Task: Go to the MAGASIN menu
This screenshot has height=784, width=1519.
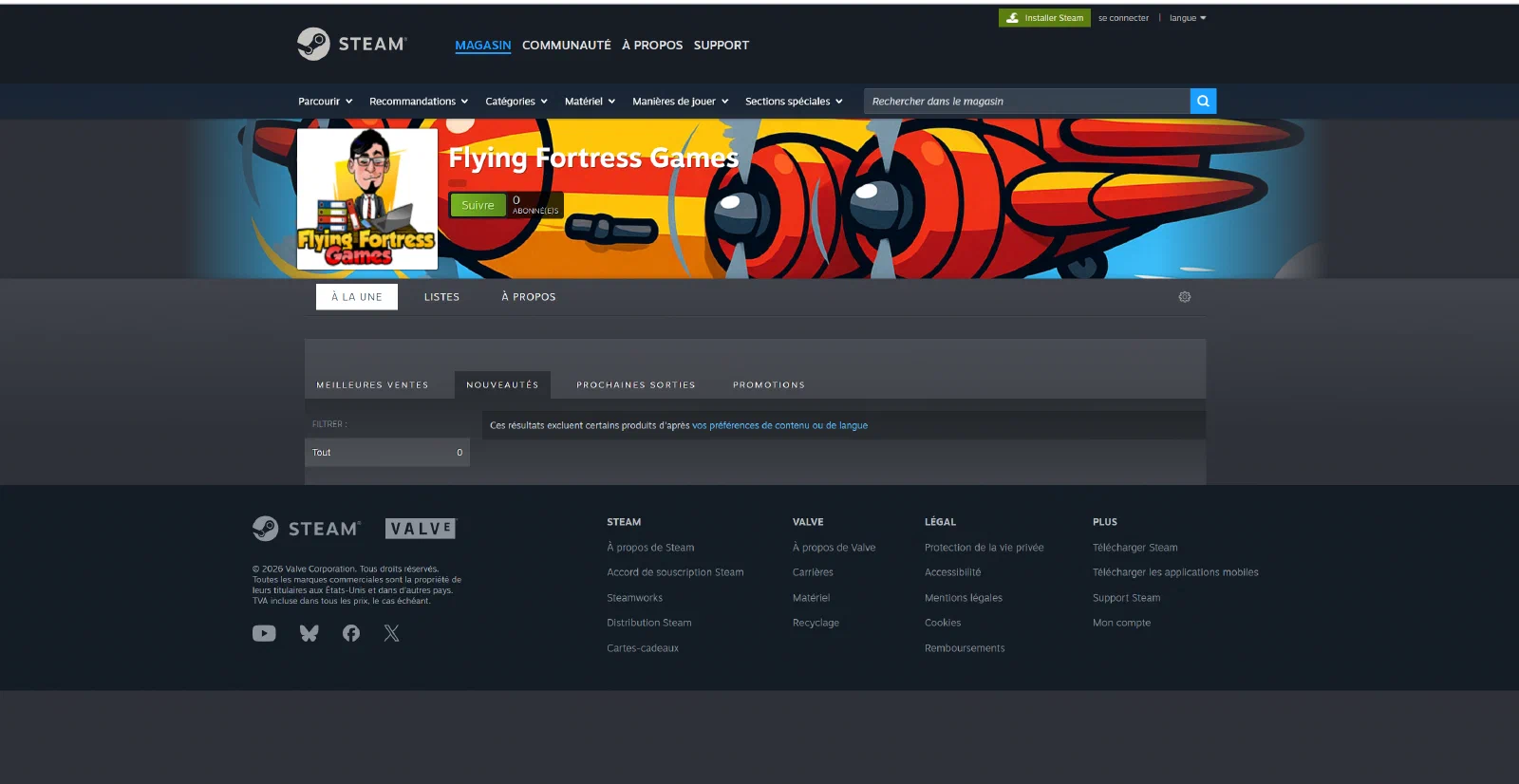Action: [483, 45]
